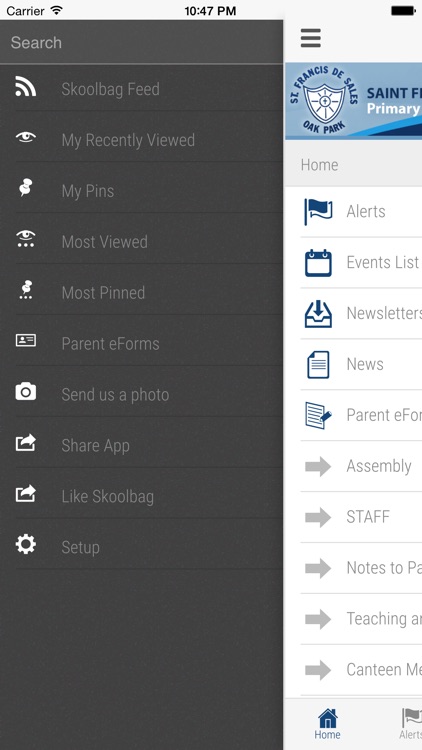Tap the Most Pinned pin icon
The height and width of the screenshot is (750, 422).
click(25, 290)
